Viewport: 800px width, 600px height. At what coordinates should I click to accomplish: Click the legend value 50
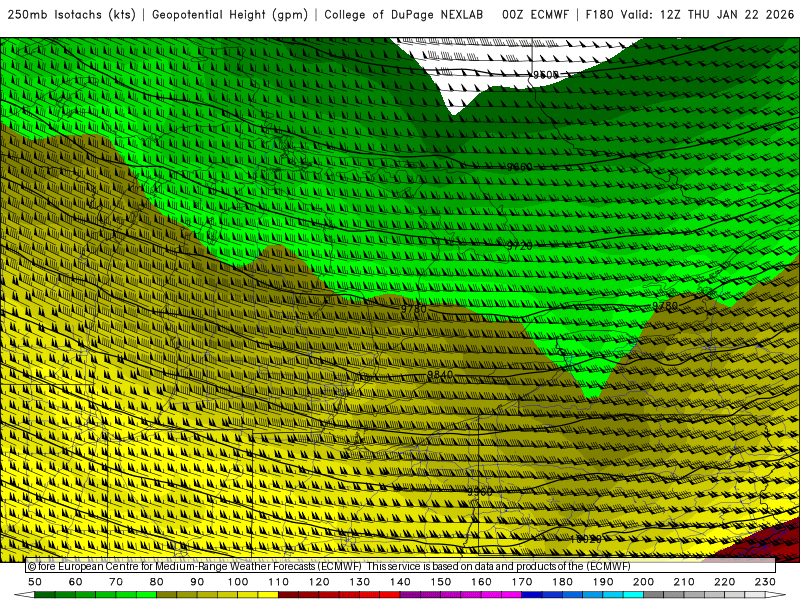35,582
